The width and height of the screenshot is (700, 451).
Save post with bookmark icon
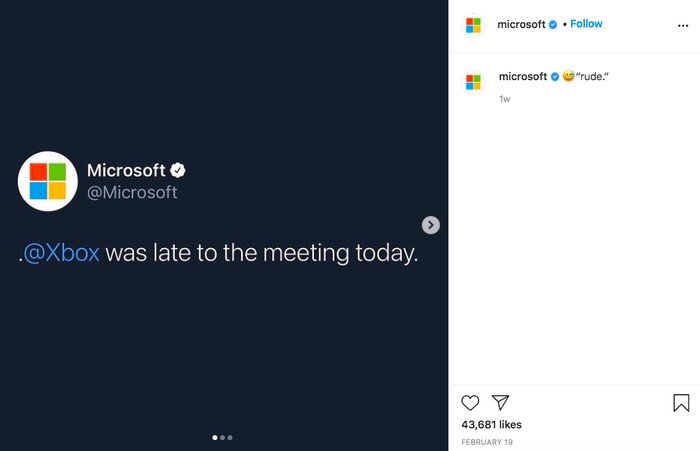click(x=681, y=403)
